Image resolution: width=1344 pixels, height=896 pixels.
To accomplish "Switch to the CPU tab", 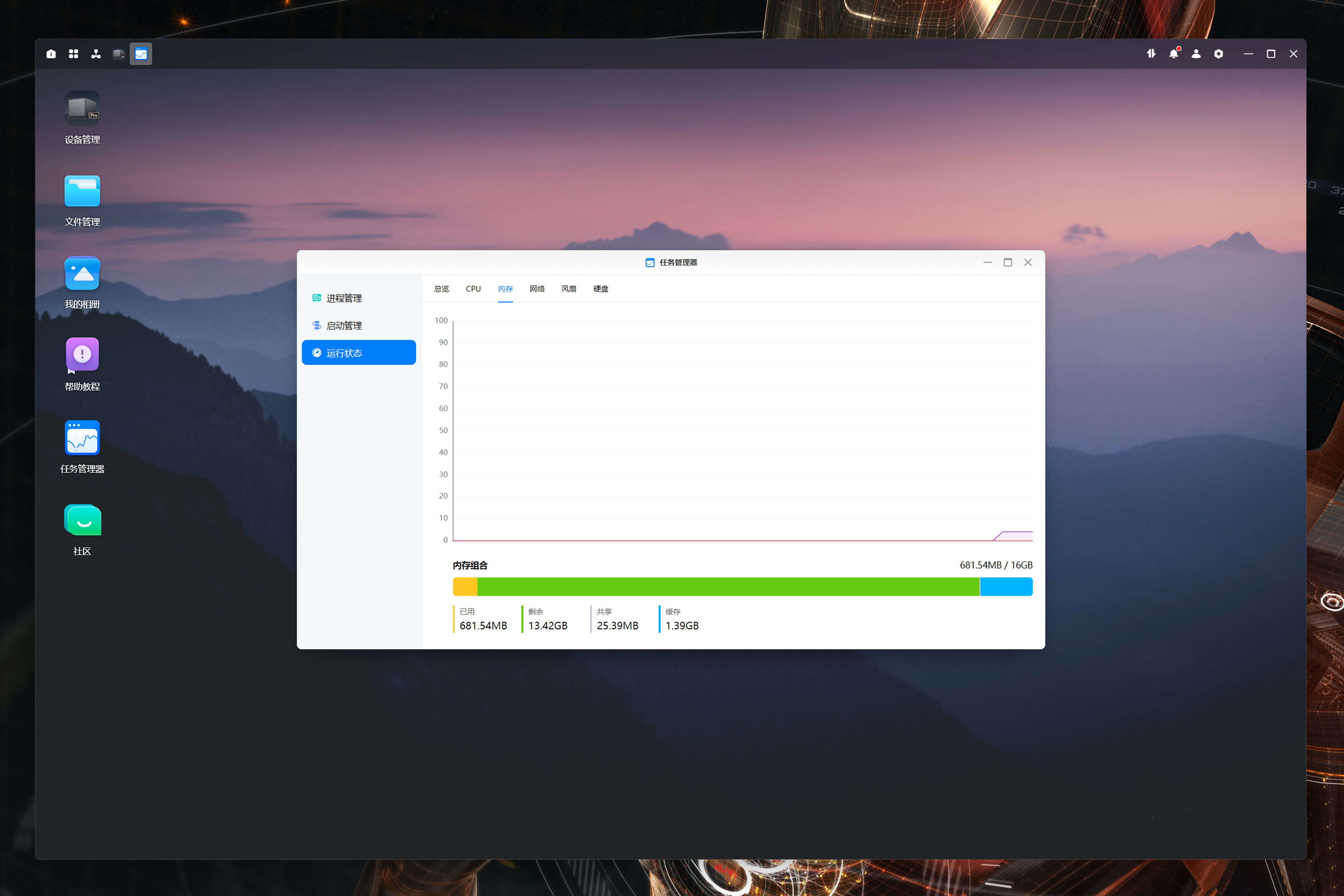I will (473, 289).
